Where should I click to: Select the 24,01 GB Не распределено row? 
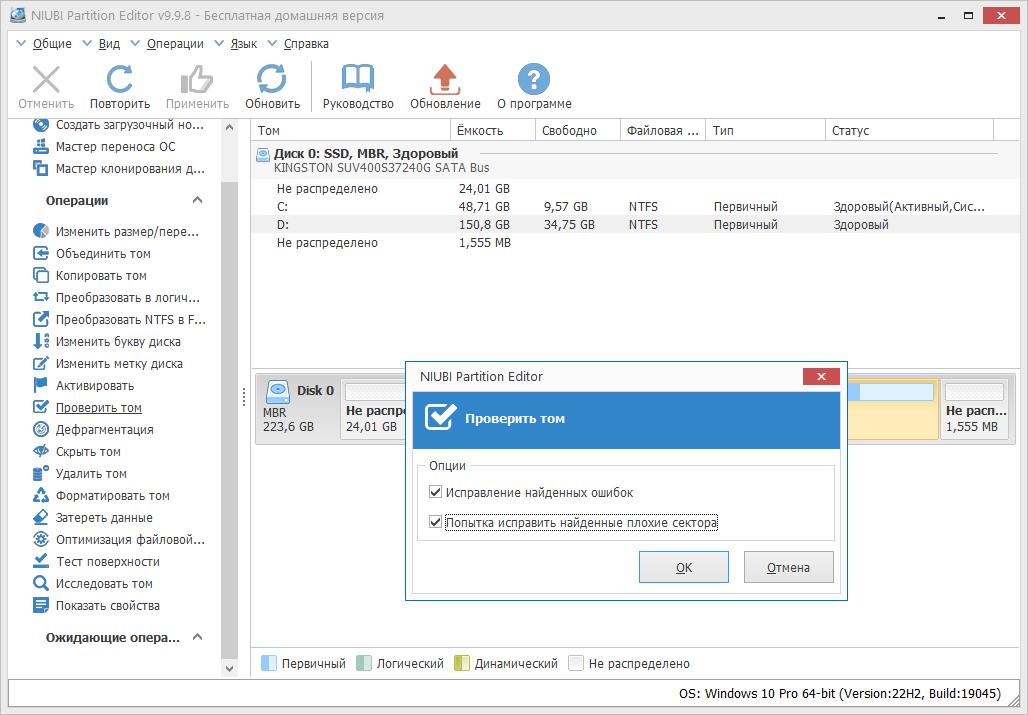636,189
